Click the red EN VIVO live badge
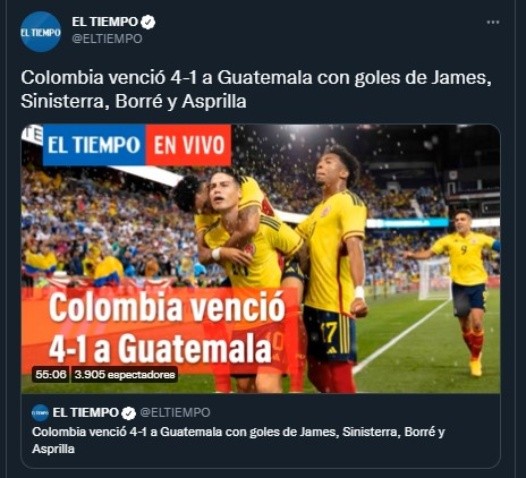 [189, 145]
